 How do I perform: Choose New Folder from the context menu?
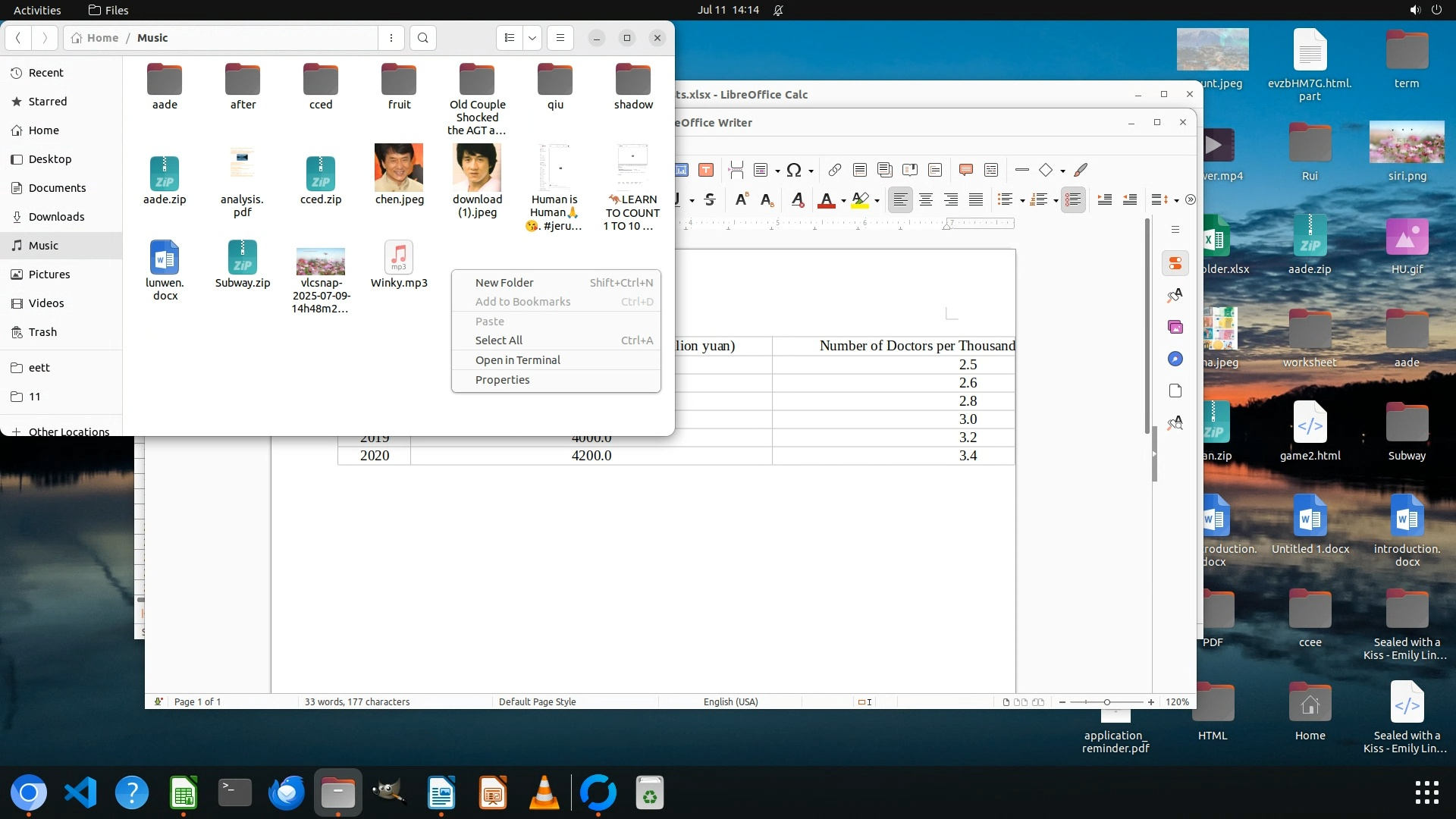point(504,282)
